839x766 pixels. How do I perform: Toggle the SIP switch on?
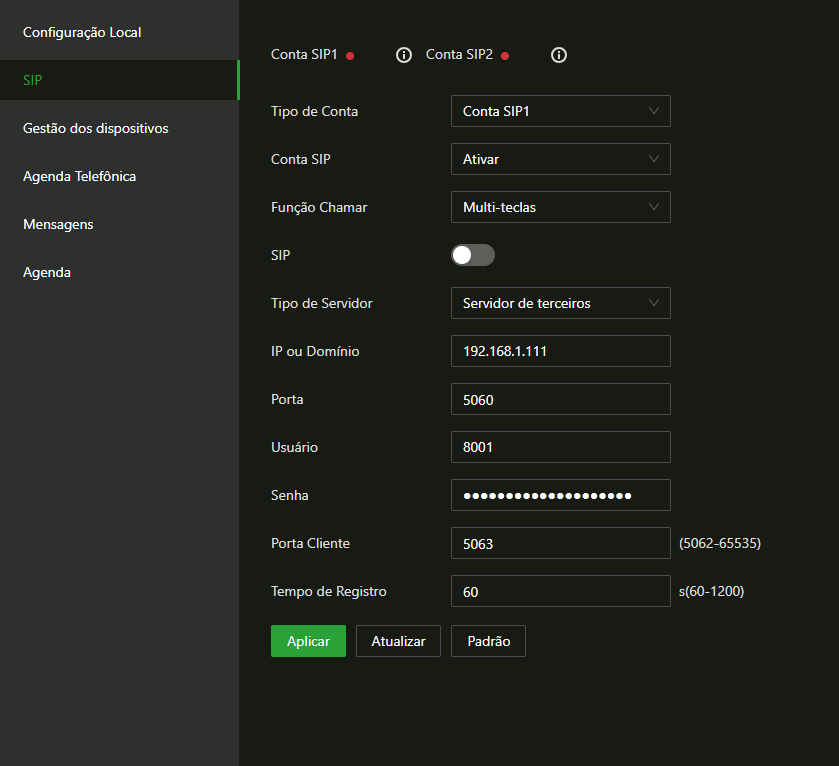[x=473, y=255]
